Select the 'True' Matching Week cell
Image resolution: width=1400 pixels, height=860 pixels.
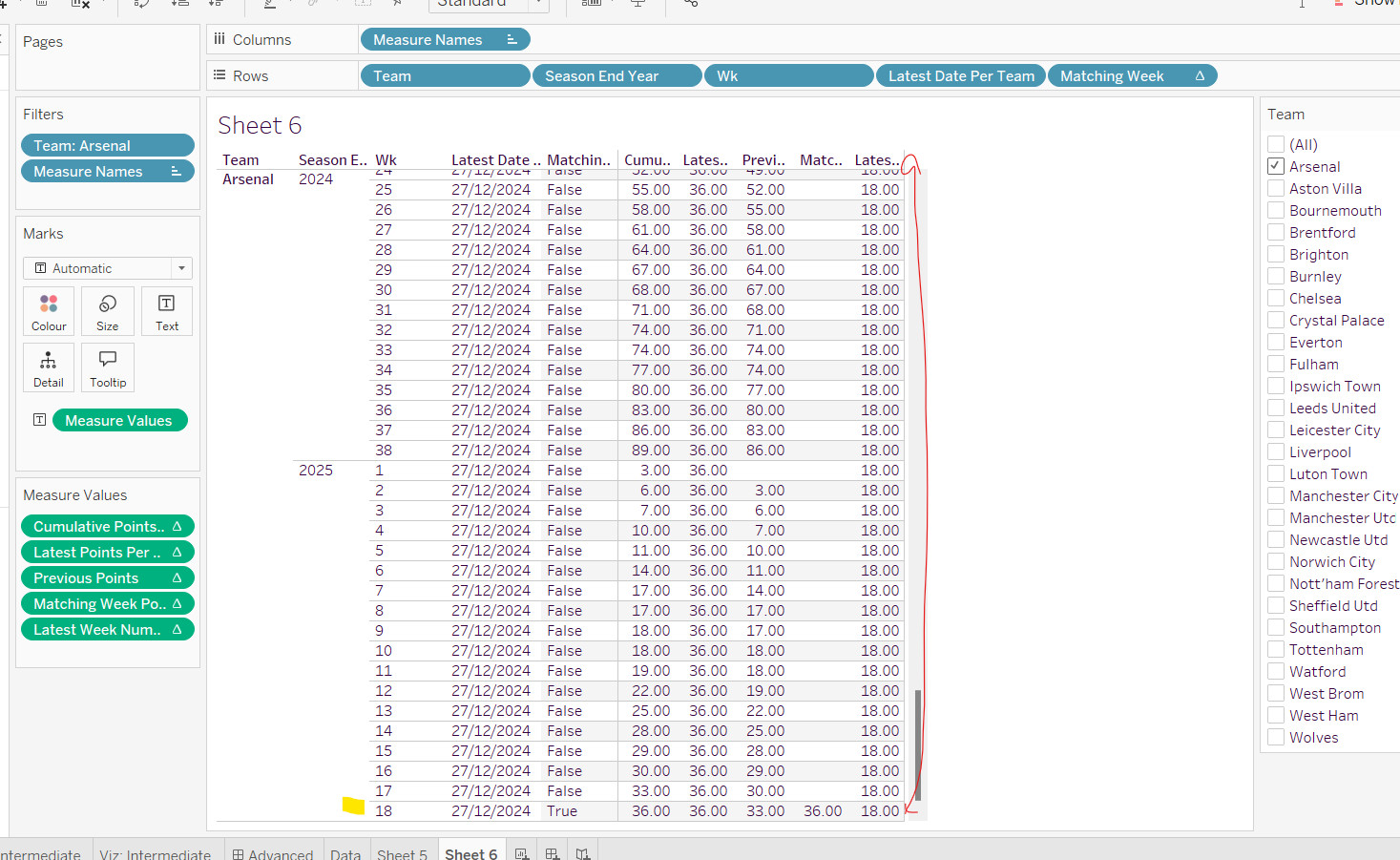(x=562, y=810)
